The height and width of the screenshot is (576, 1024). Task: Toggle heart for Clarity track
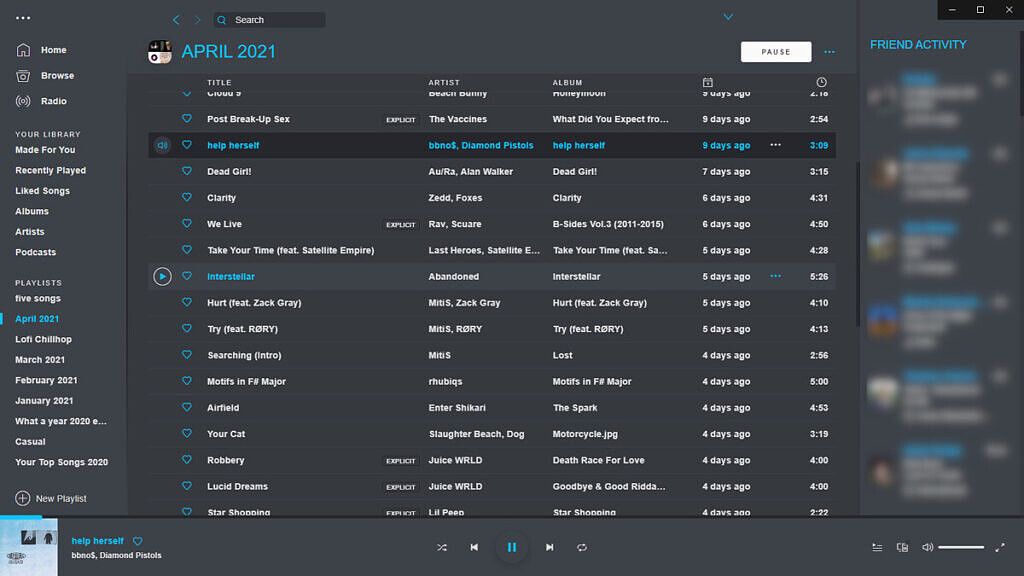coord(187,197)
